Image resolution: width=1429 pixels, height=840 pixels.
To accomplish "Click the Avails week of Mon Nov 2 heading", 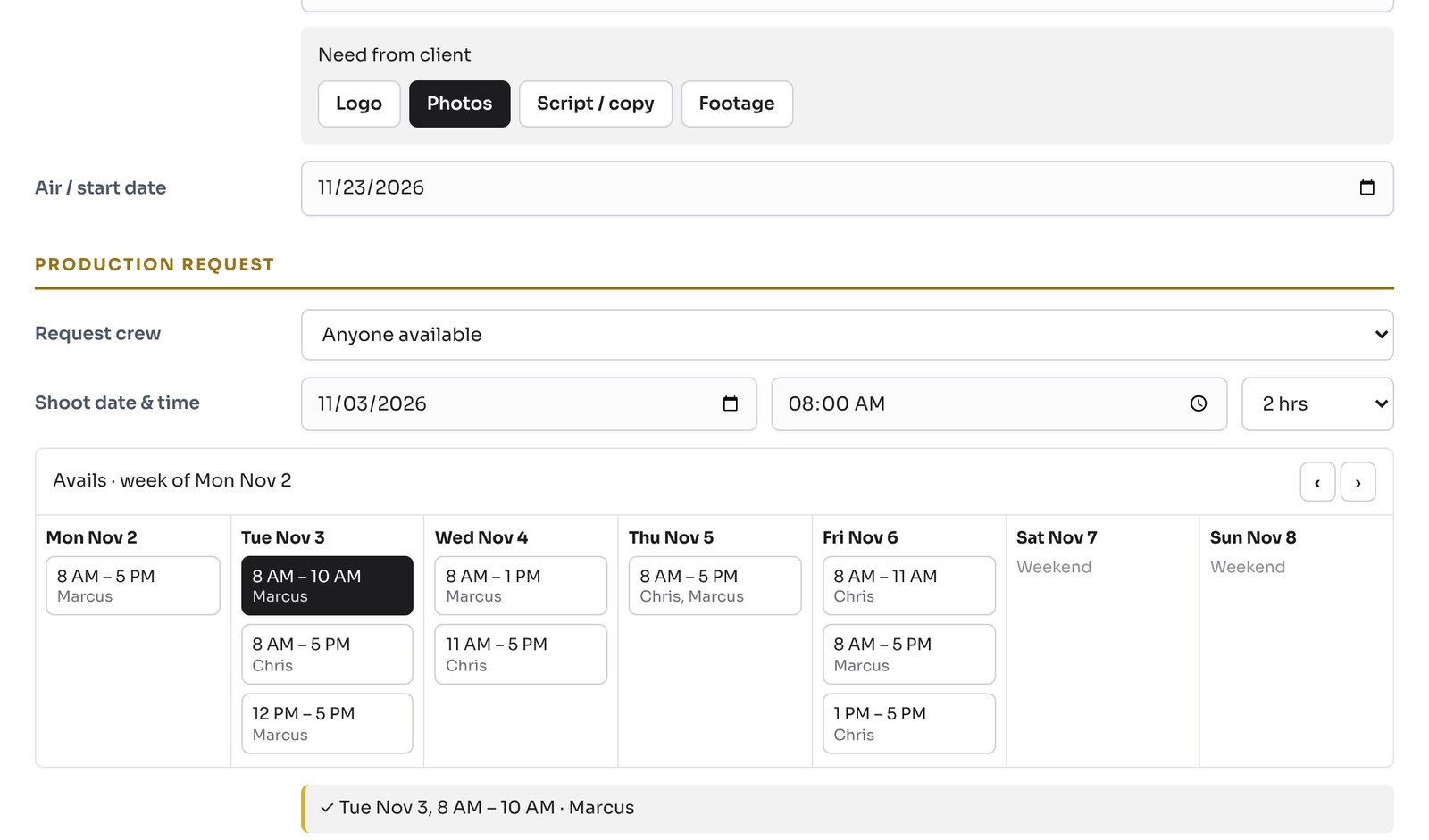I will coord(172,480).
